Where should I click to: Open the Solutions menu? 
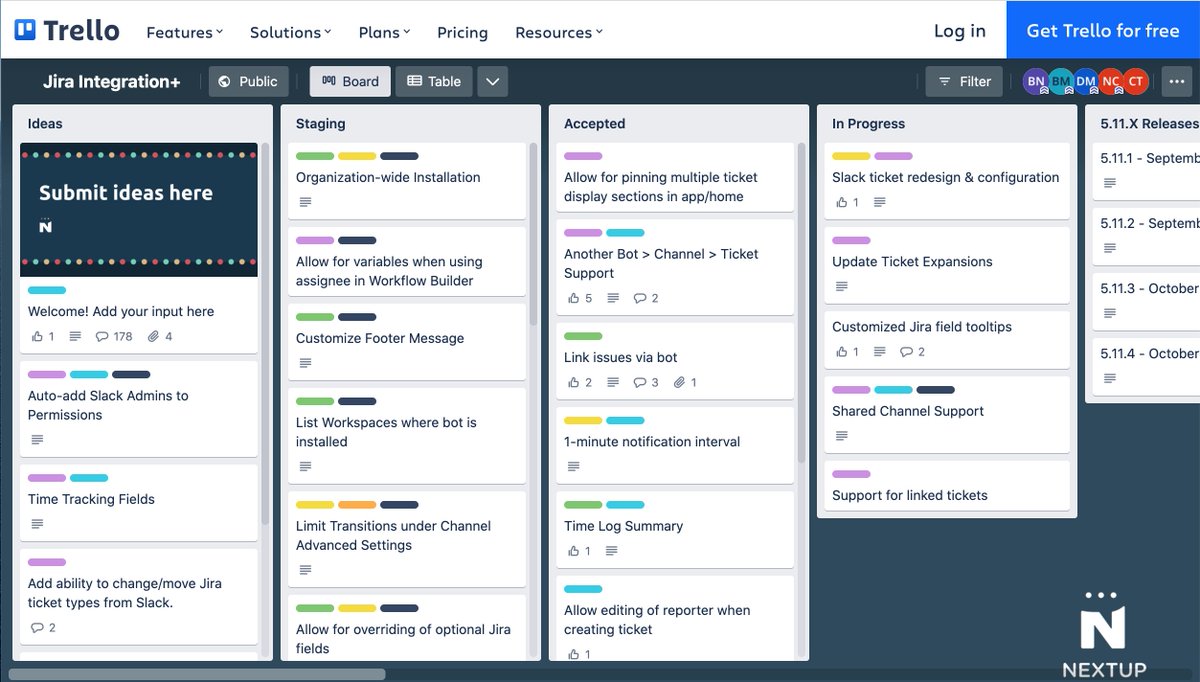[290, 33]
